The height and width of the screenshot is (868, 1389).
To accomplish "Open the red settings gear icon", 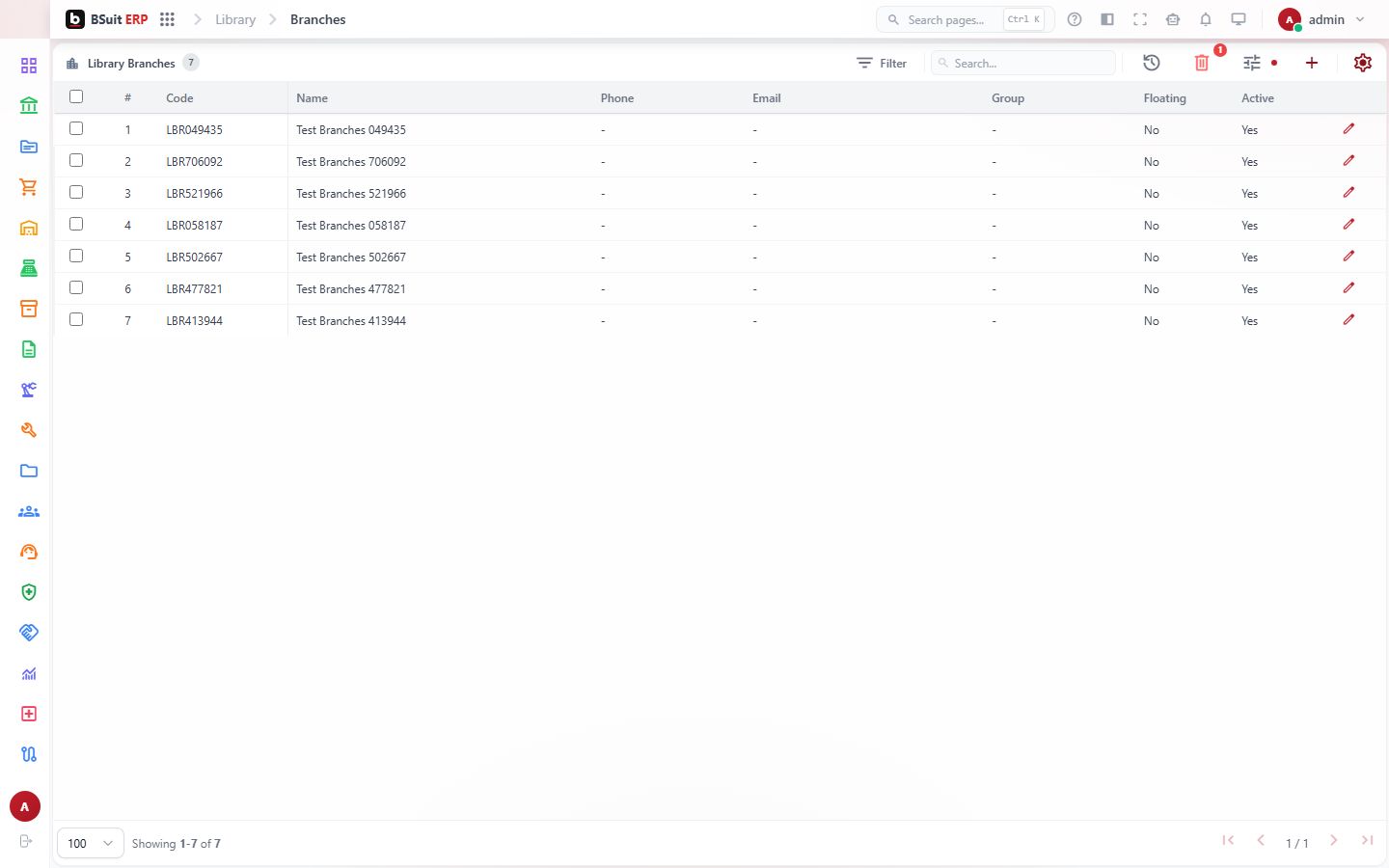I will [x=1363, y=63].
